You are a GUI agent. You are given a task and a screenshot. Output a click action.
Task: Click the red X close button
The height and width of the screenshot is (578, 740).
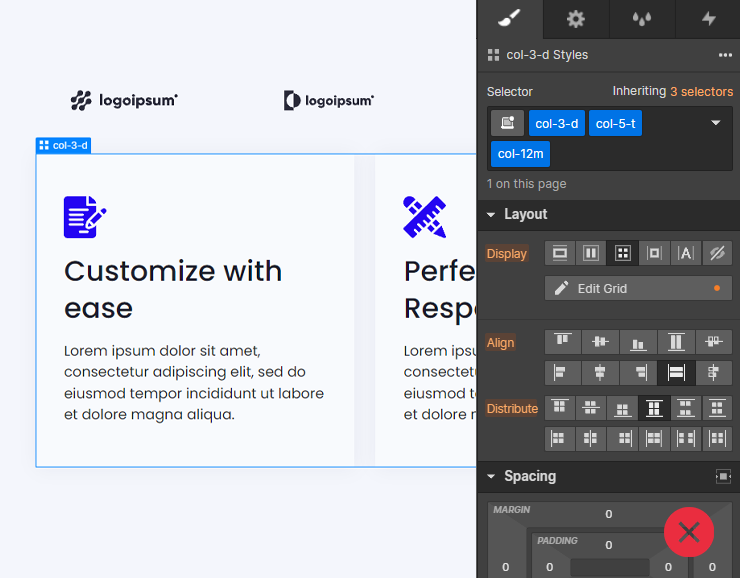(x=689, y=532)
